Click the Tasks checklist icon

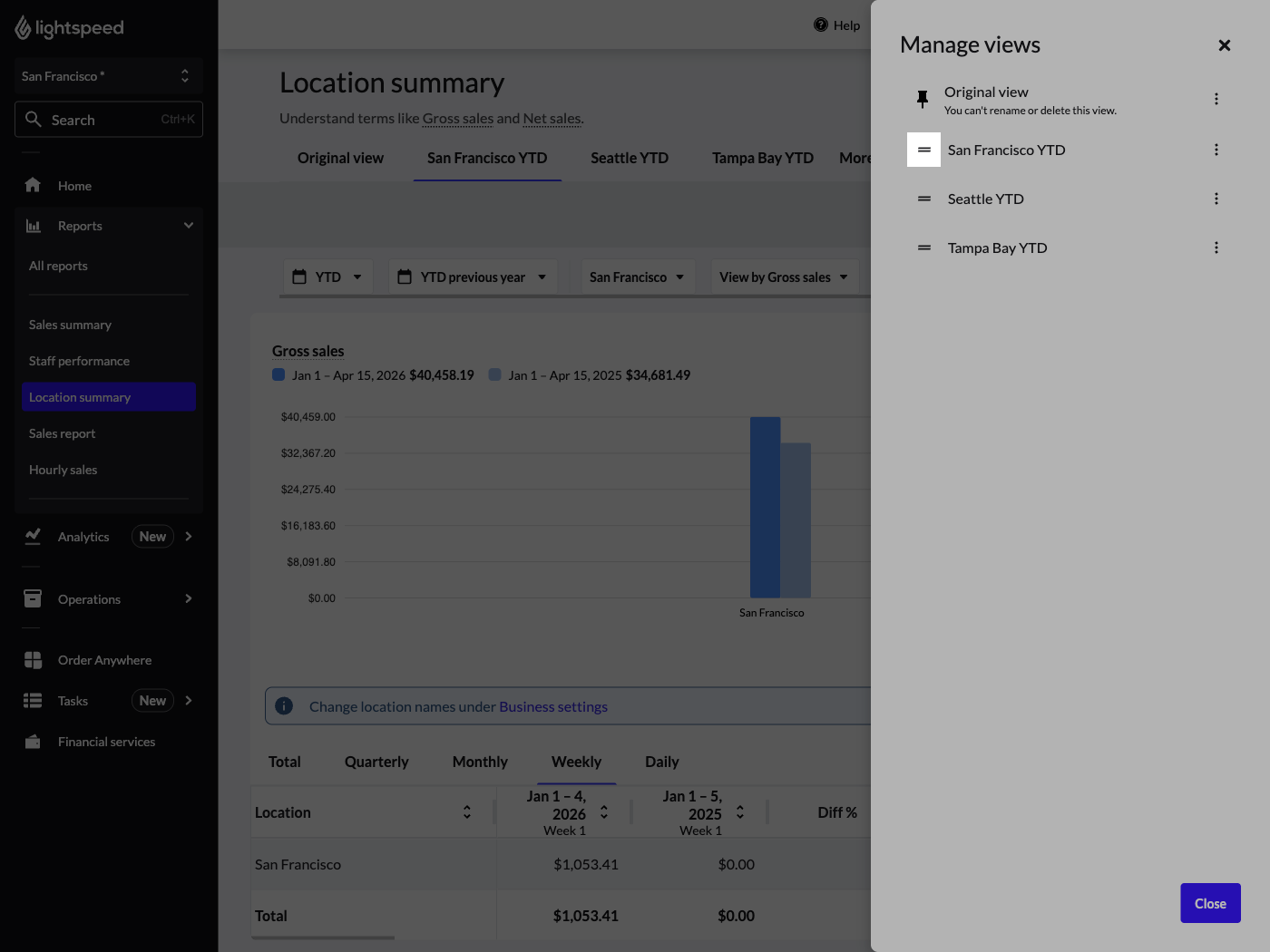tap(33, 700)
